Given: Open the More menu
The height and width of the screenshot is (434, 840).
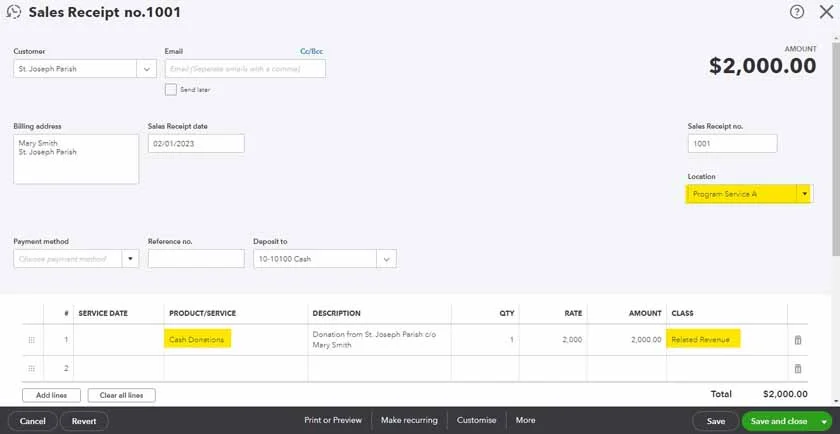Looking at the screenshot, I should (x=526, y=421).
